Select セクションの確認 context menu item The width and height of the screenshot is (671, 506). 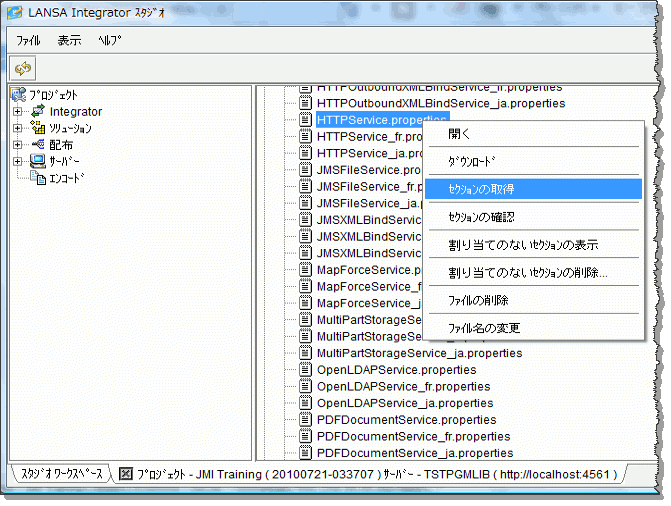click(534, 217)
